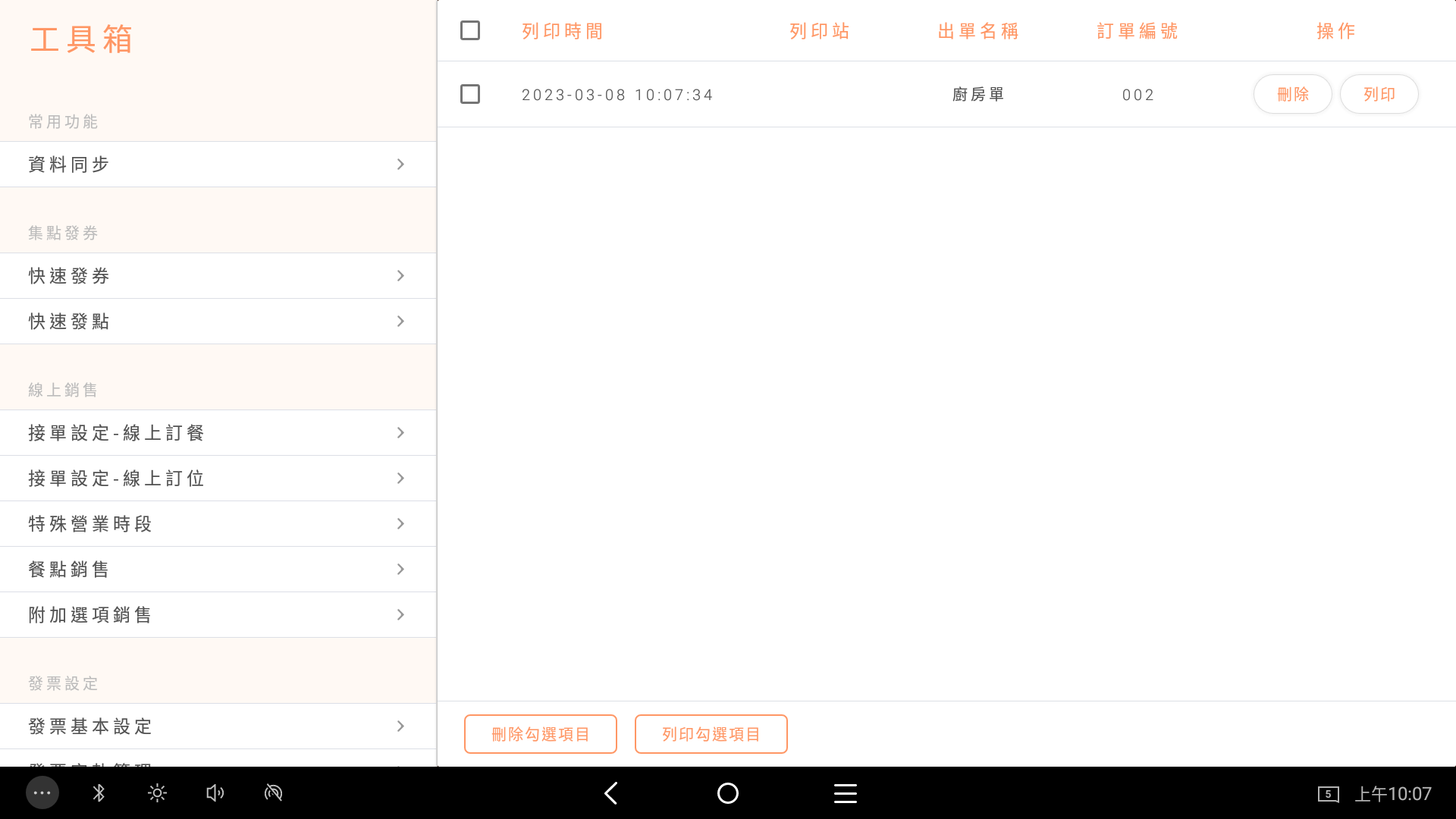This screenshot has width=1456, height=819.
Task: Expand 快速發券 chevron arrow
Action: (400, 276)
